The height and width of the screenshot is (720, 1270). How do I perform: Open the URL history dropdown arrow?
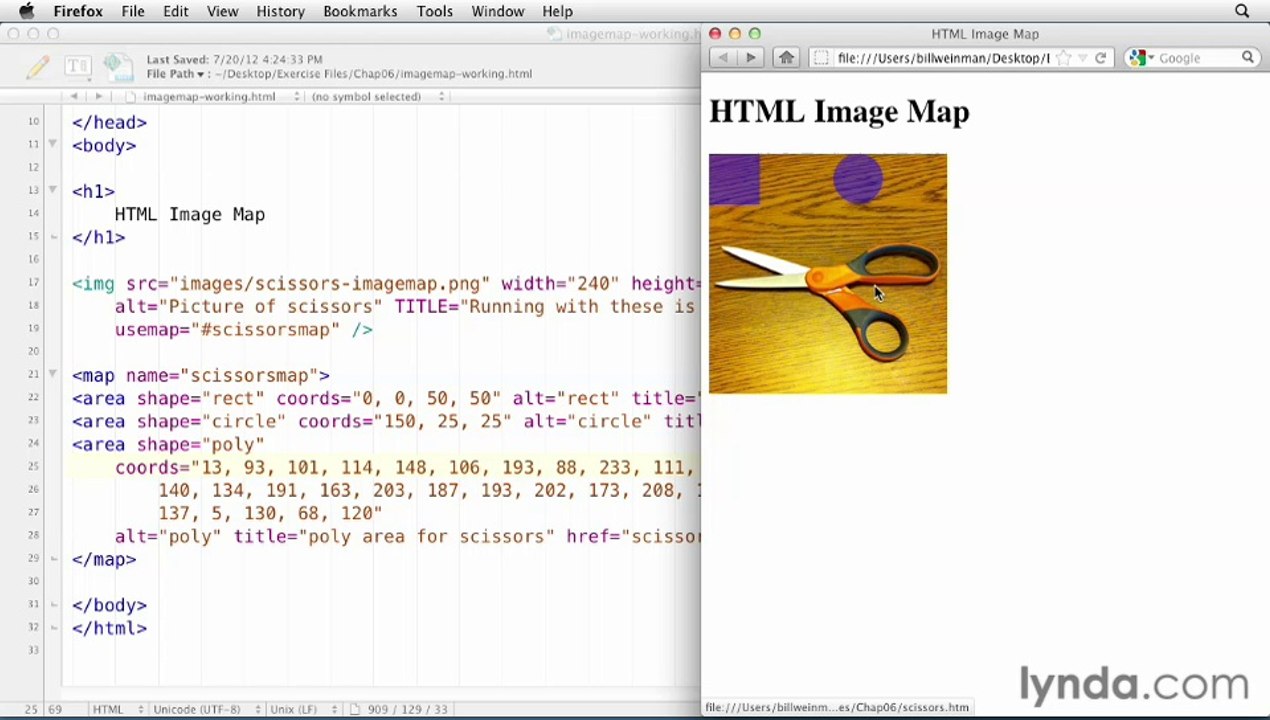pos(1082,58)
